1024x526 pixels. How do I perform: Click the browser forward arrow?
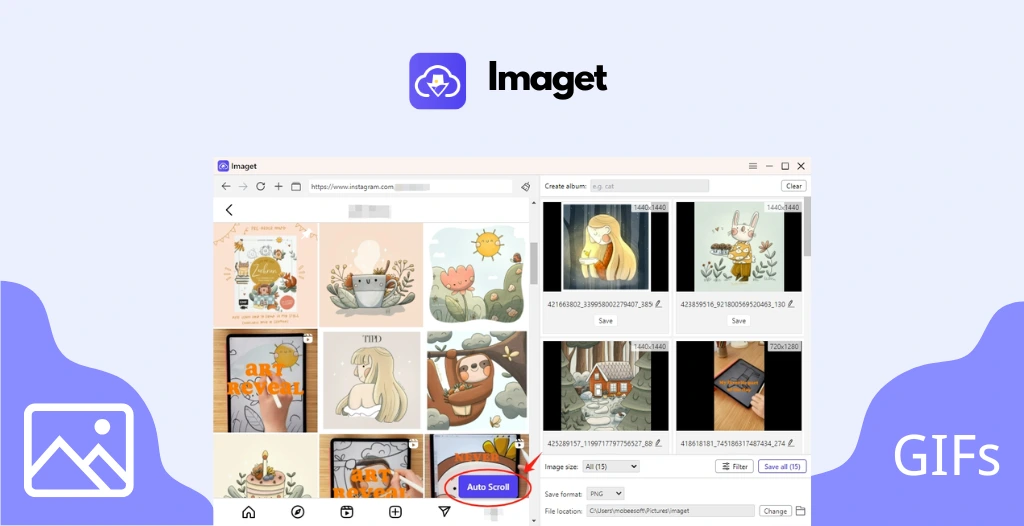pos(243,186)
